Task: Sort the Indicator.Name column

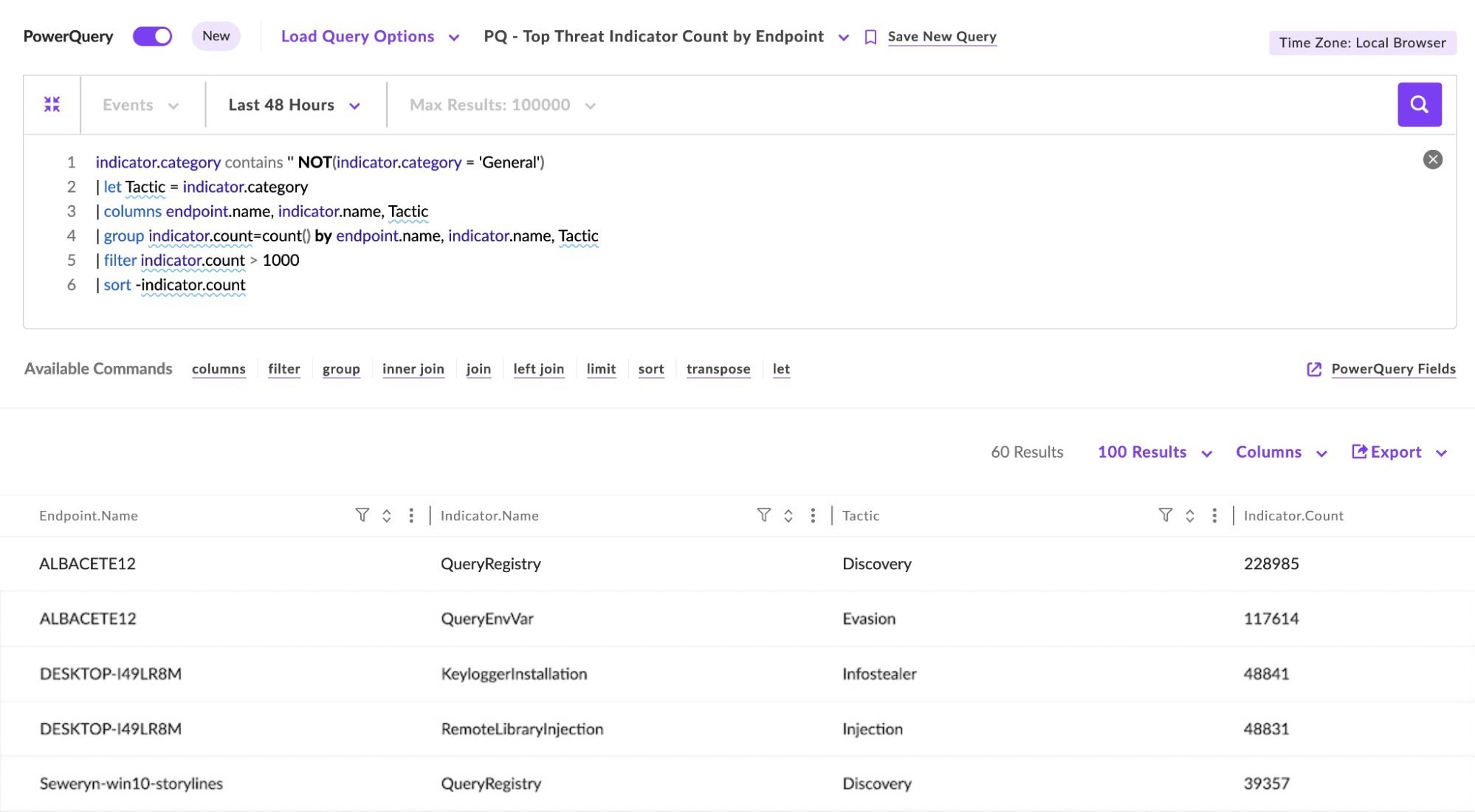Action: (788, 515)
